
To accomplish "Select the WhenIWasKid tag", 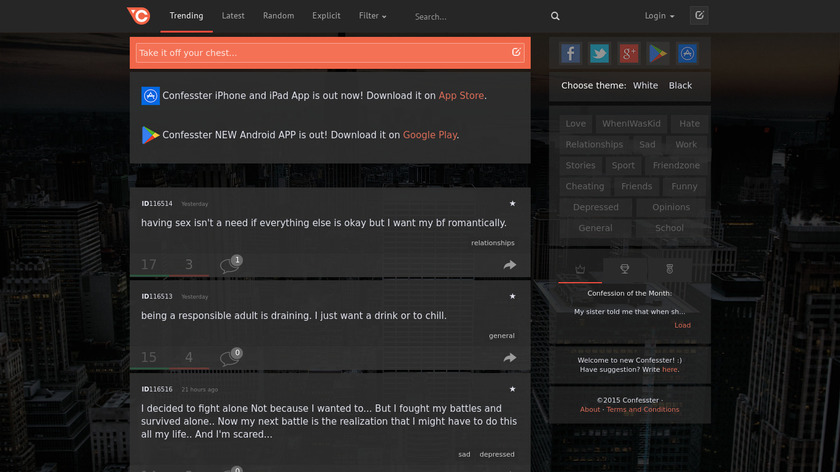I will (x=631, y=124).
